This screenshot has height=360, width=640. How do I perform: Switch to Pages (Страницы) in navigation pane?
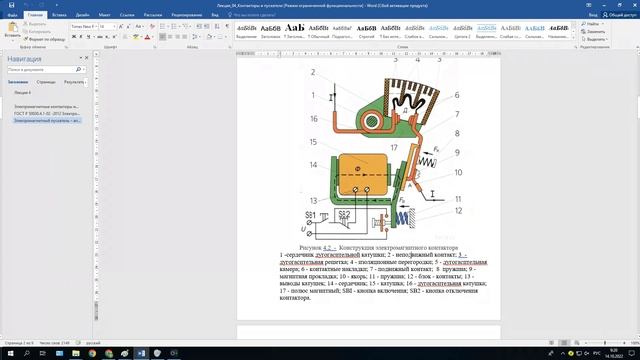[46, 82]
